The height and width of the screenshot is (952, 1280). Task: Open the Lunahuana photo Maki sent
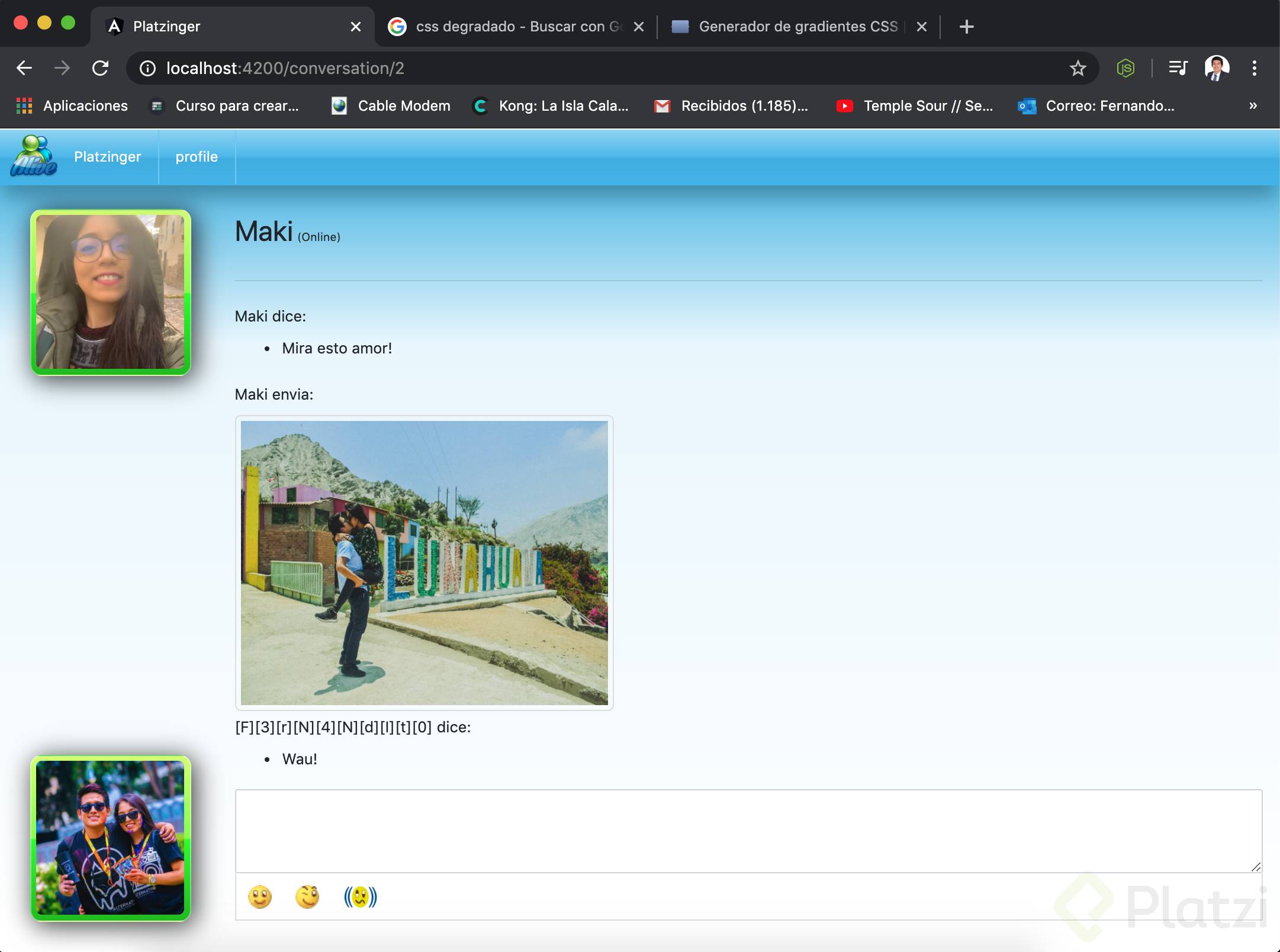[x=424, y=562]
